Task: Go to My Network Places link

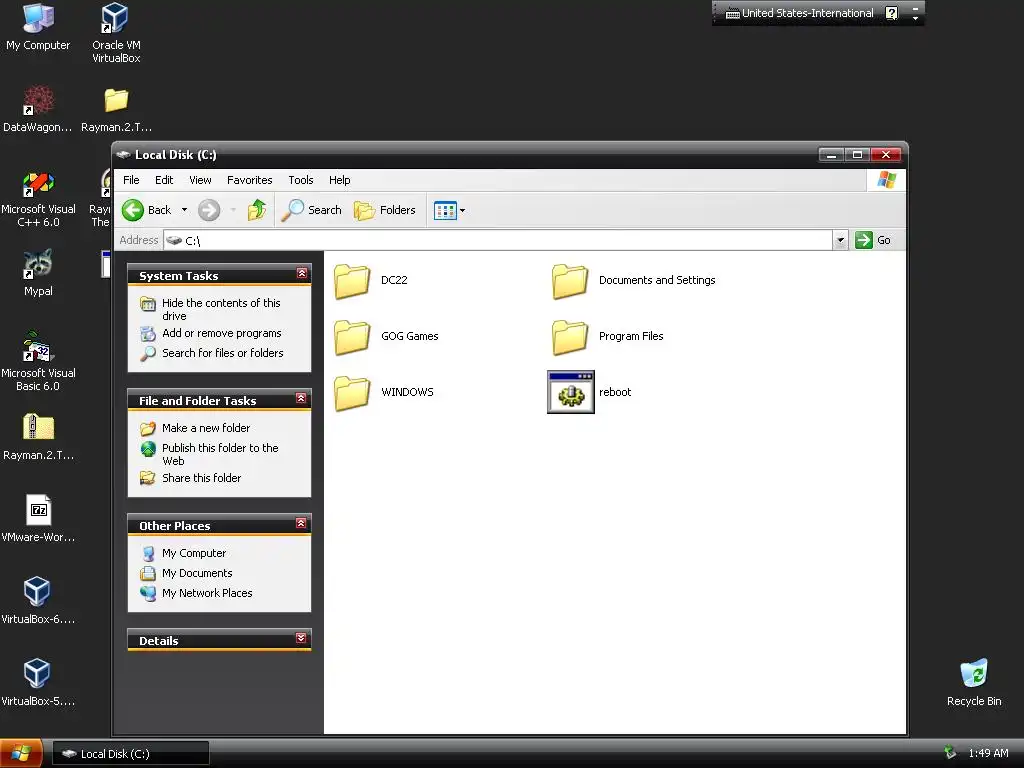Action: (206, 593)
